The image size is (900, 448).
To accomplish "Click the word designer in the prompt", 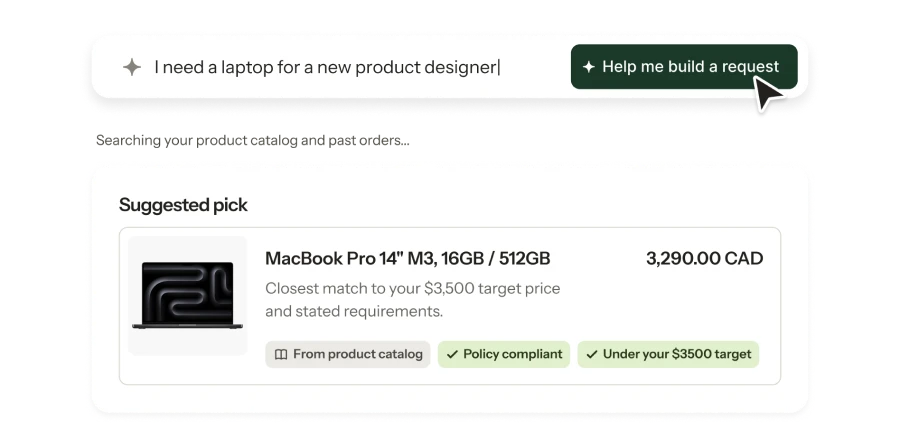I will [460, 68].
